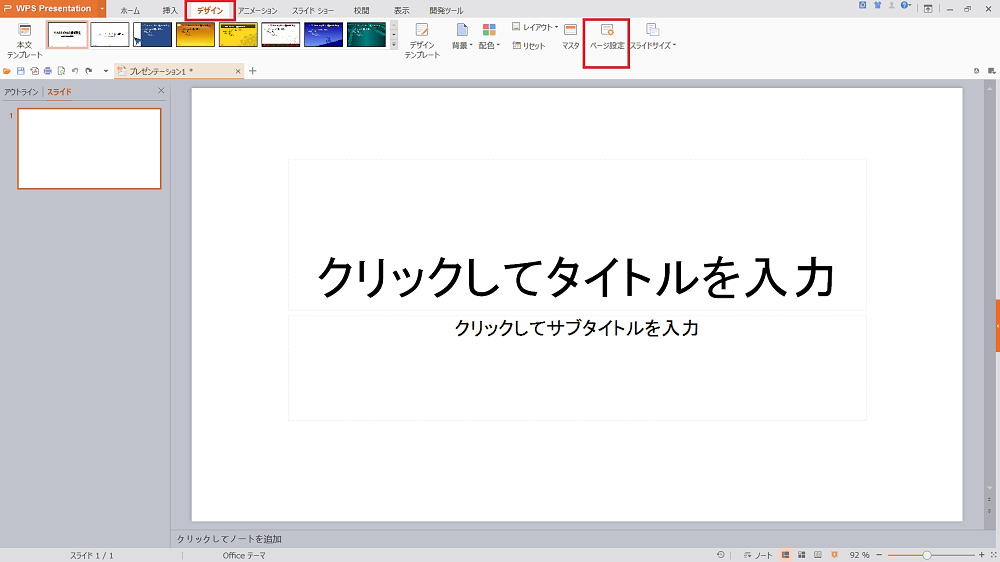Click the リセット (reset) button
1000x562 pixels.
pyautogui.click(x=529, y=46)
